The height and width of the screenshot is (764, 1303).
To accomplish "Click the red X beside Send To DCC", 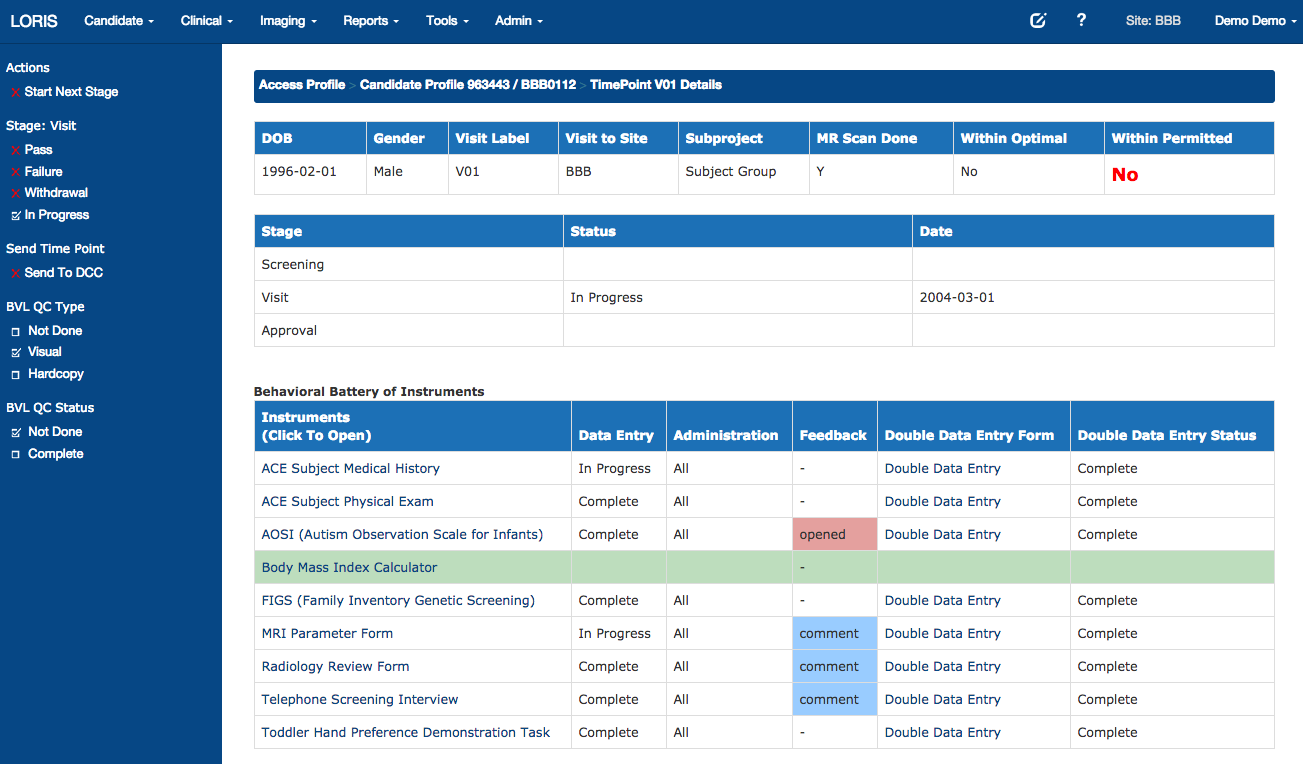I will click(15, 273).
